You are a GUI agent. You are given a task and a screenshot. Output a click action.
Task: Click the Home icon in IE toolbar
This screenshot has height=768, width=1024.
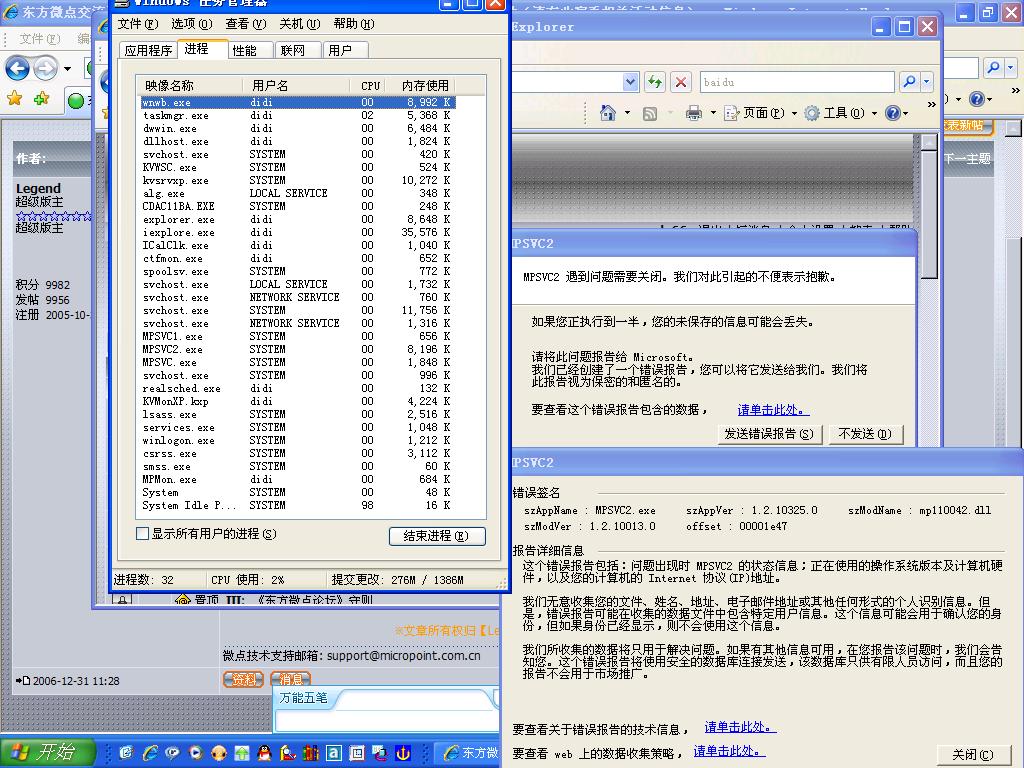(x=608, y=113)
